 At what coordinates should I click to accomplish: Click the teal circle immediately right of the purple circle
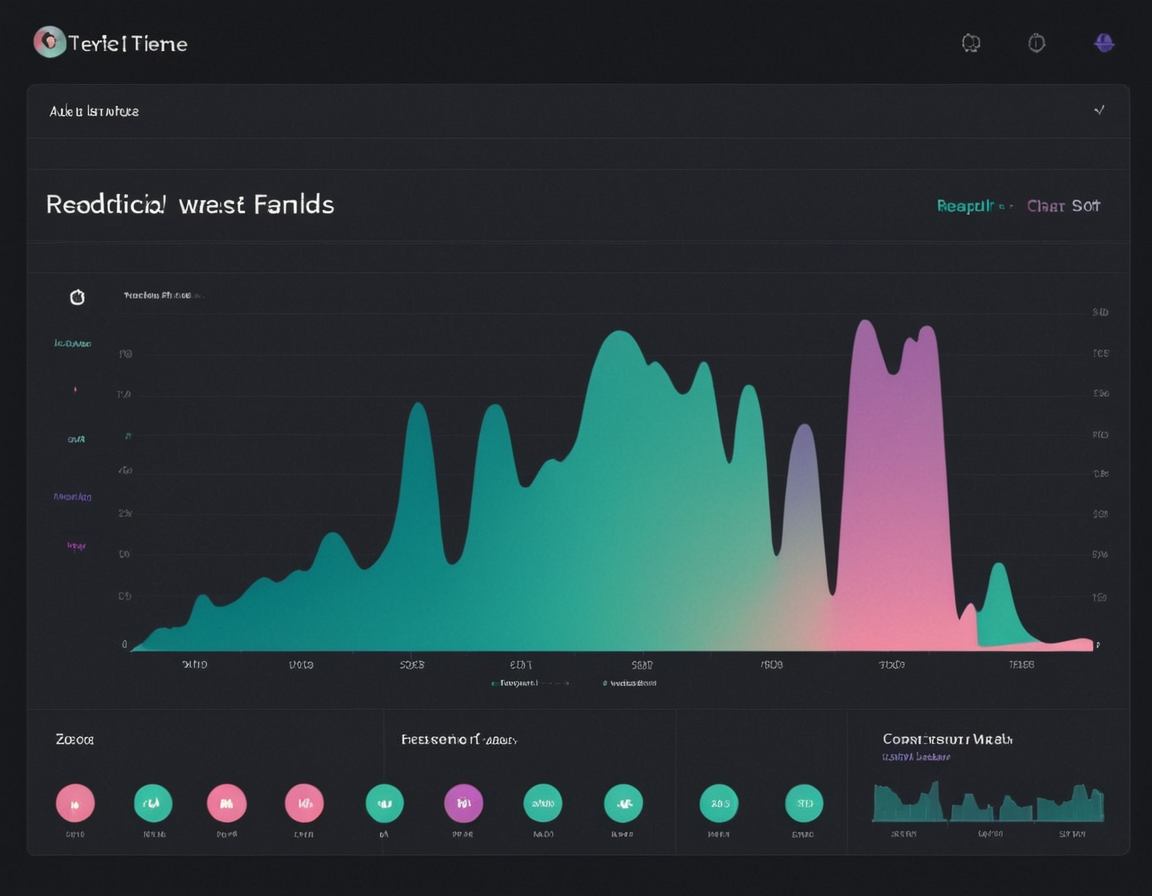coord(543,803)
